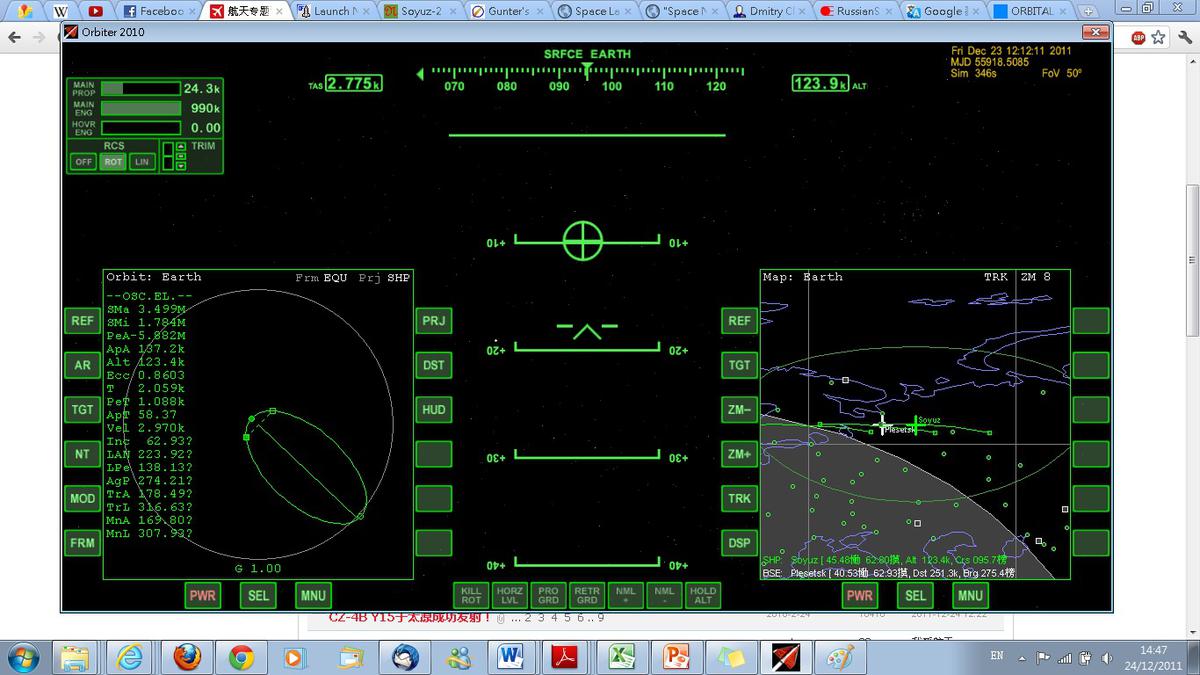Click the Orbit MFD PRJ button
This screenshot has width=1200, height=675.
(x=434, y=321)
